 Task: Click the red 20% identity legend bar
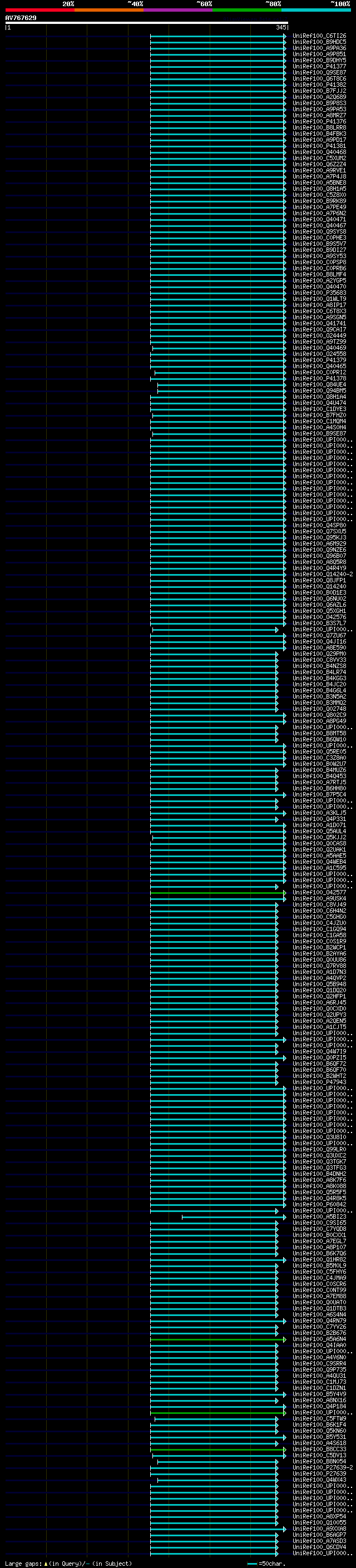pos(39,11)
